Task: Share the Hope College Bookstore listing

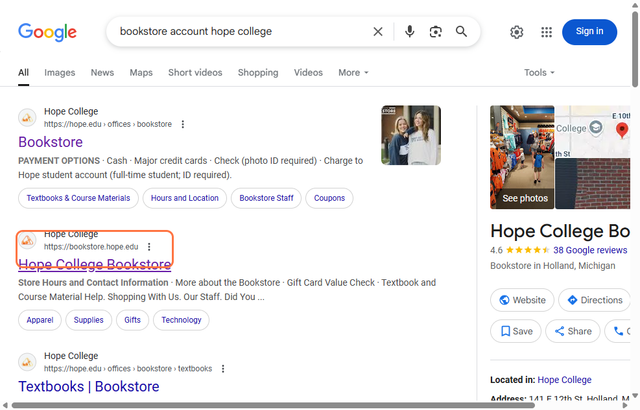Action: click(573, 331)
